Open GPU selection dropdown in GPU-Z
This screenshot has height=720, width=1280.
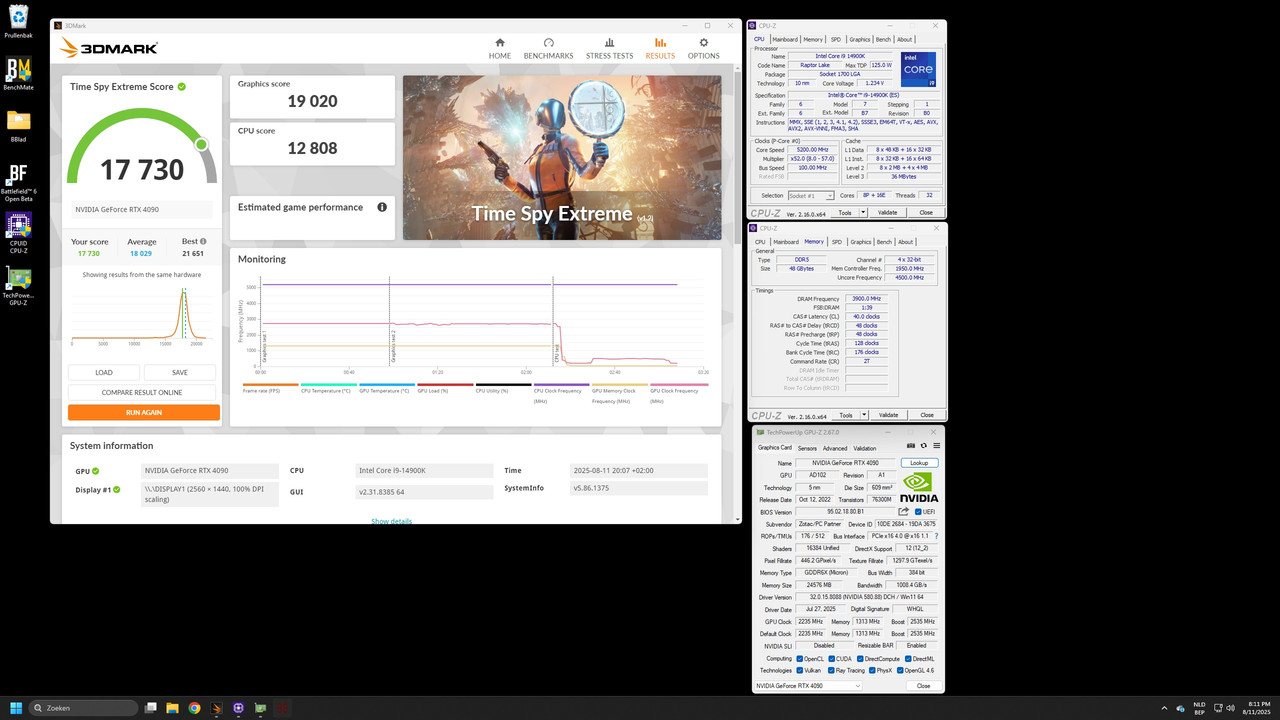[x=807, y=686]
